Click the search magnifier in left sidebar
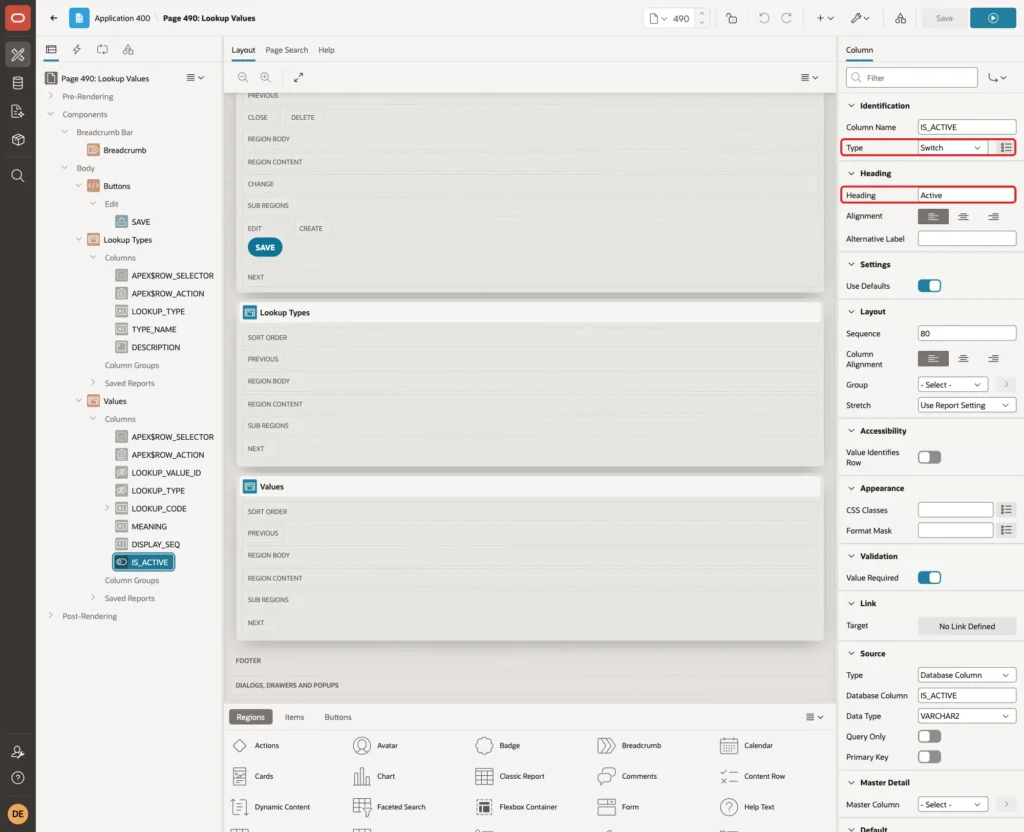This screenshot has width=1024, height=832. (x=18, y=176)
